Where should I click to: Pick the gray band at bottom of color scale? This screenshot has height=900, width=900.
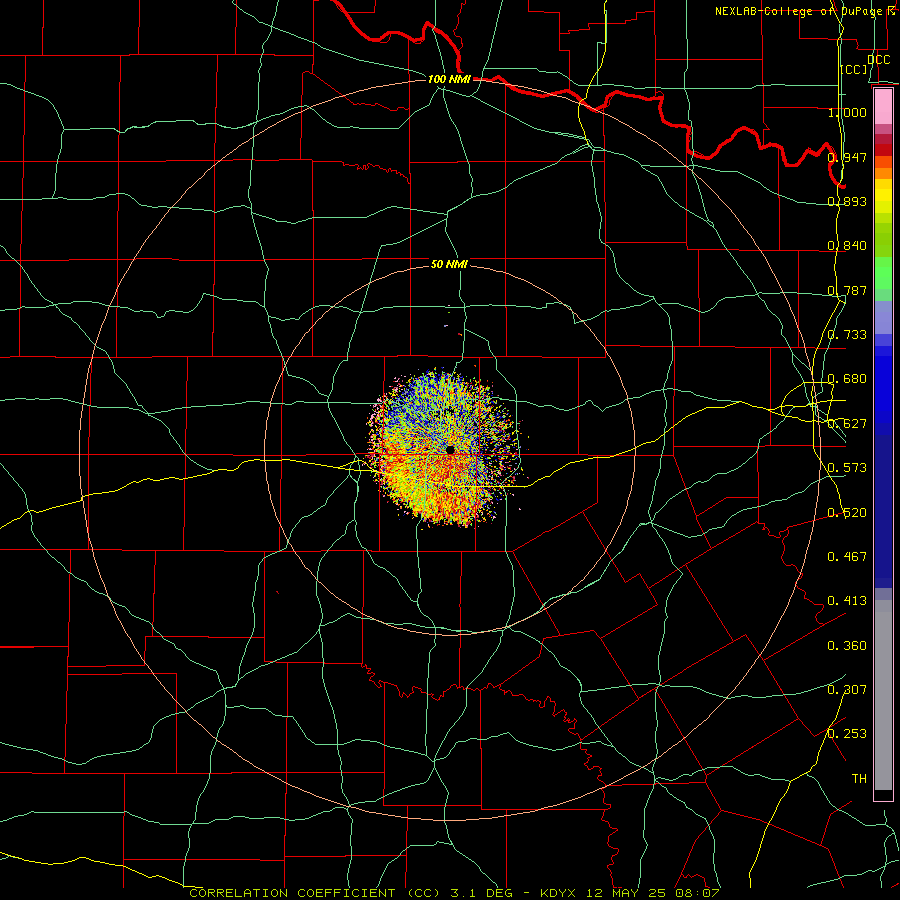(883, 695)
